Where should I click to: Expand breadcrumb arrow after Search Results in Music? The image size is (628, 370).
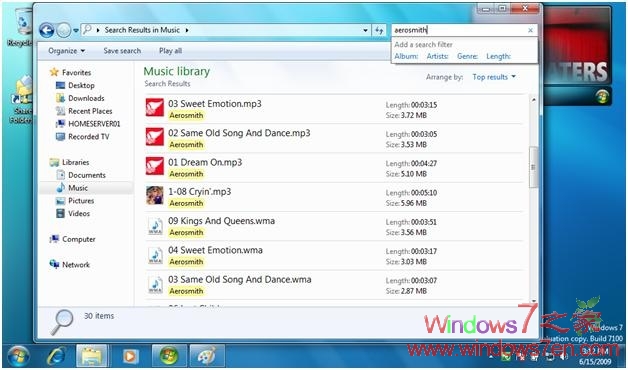point(187,30)
